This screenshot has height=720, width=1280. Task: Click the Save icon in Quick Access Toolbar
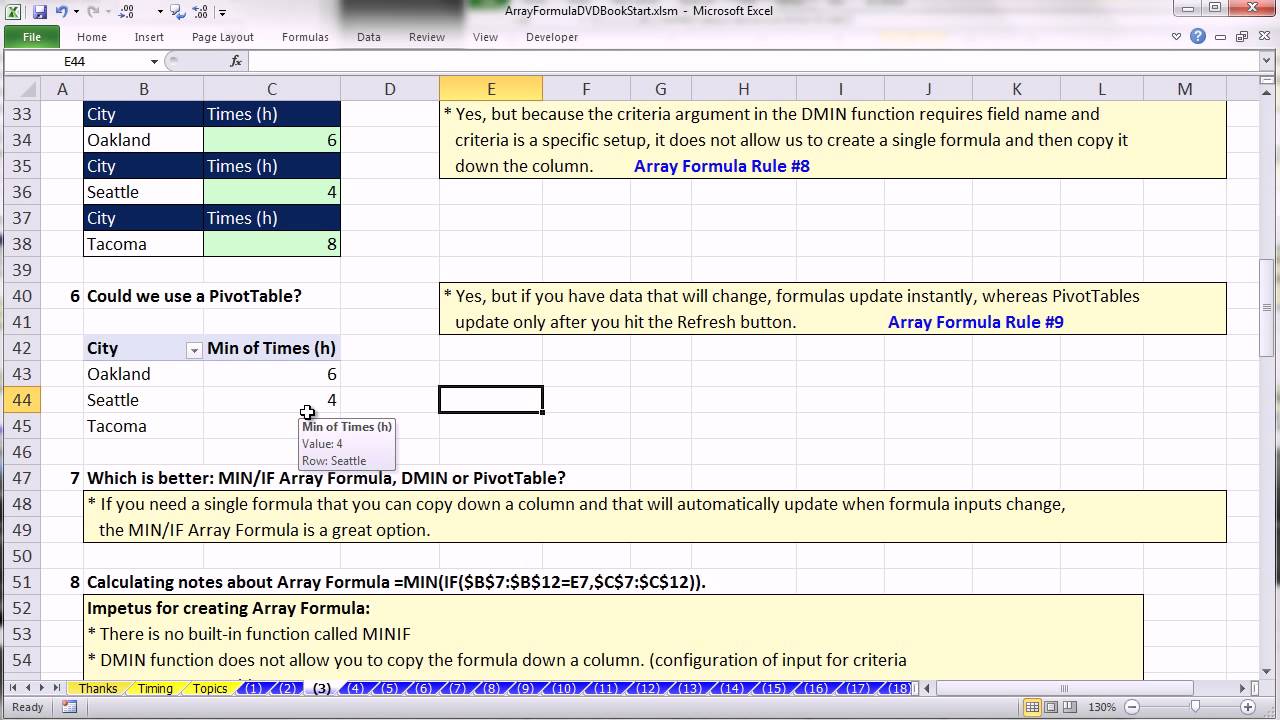tap(40, 12)
